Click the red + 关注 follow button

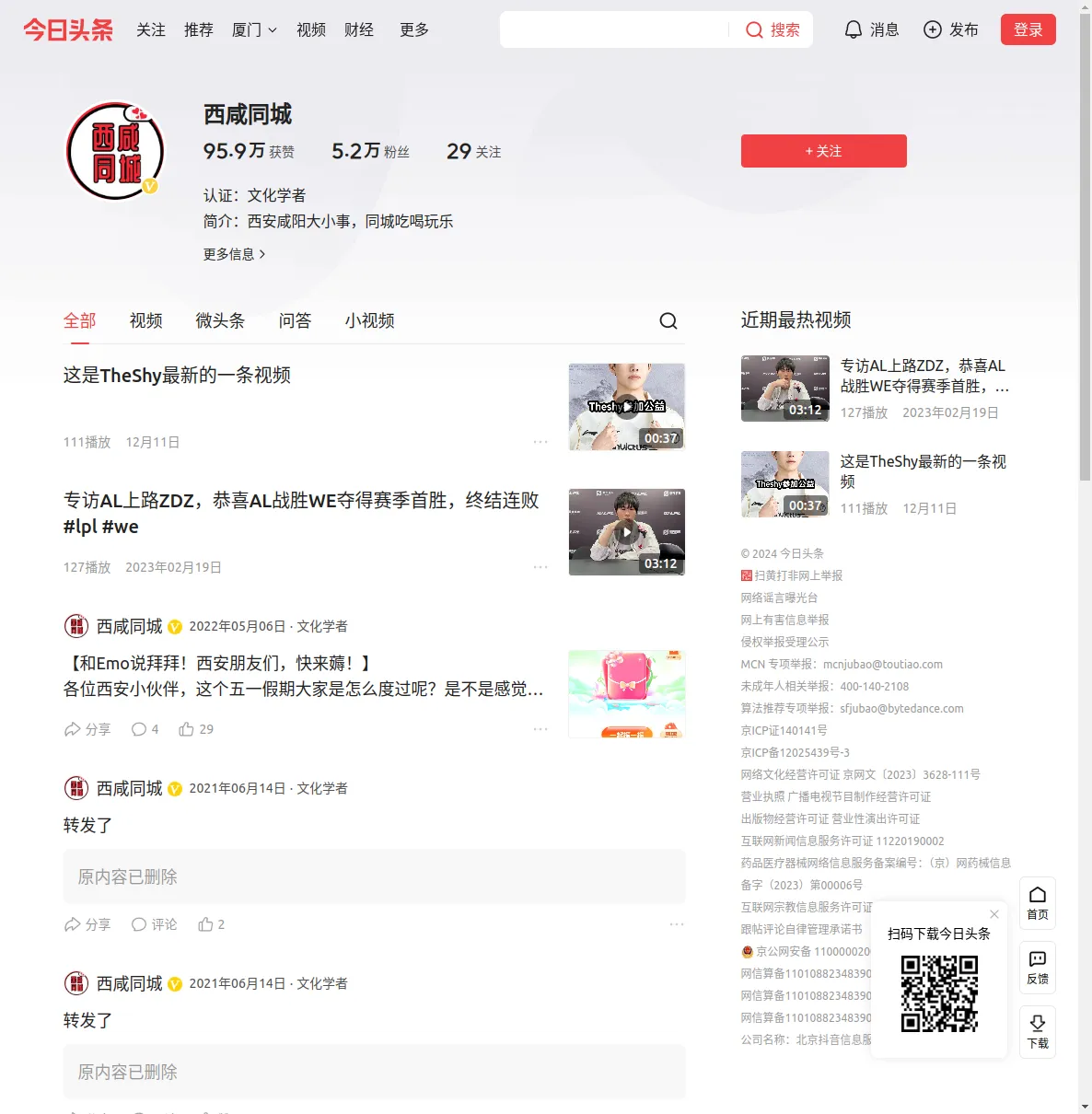[x=824, y=151]
